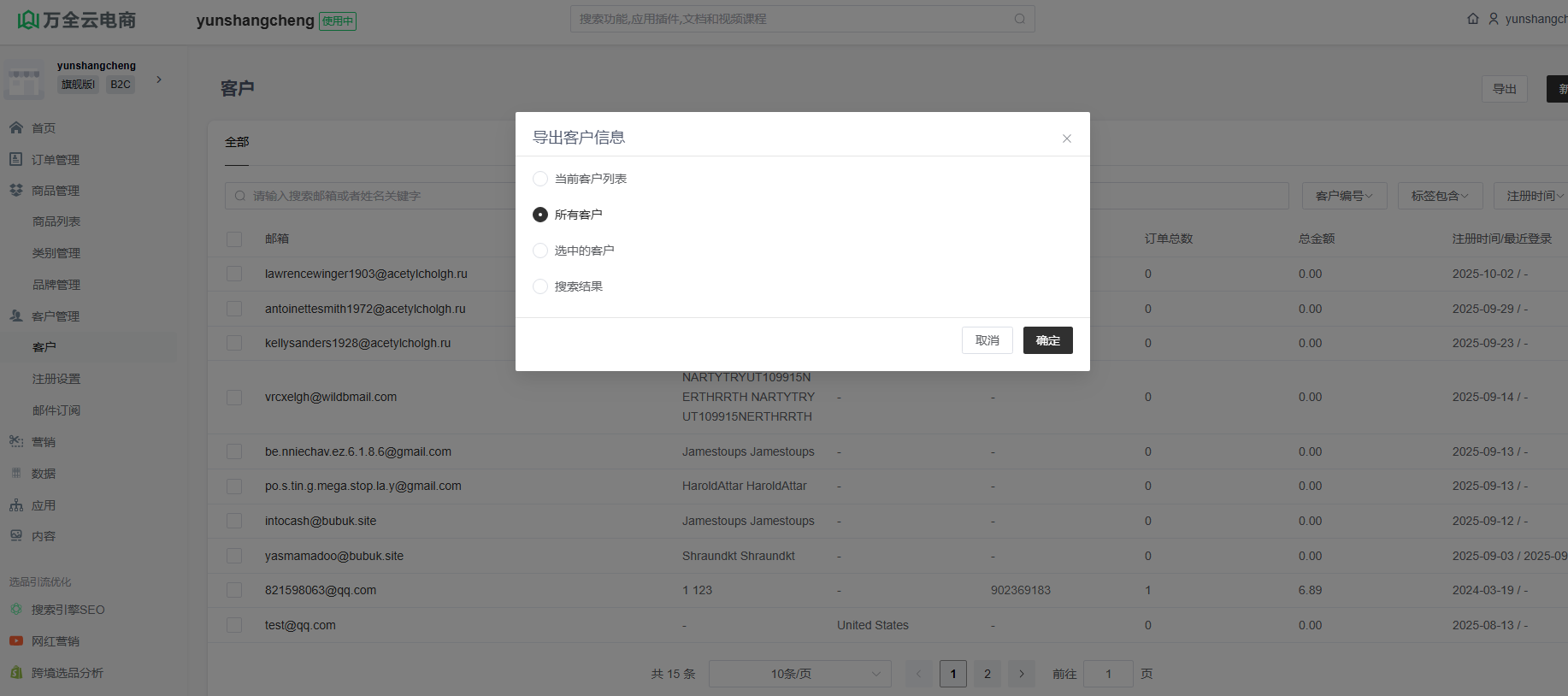Switch to the '全部' tab
Image resolution: width=1568 pixels, height=696 pixels.
237,142
